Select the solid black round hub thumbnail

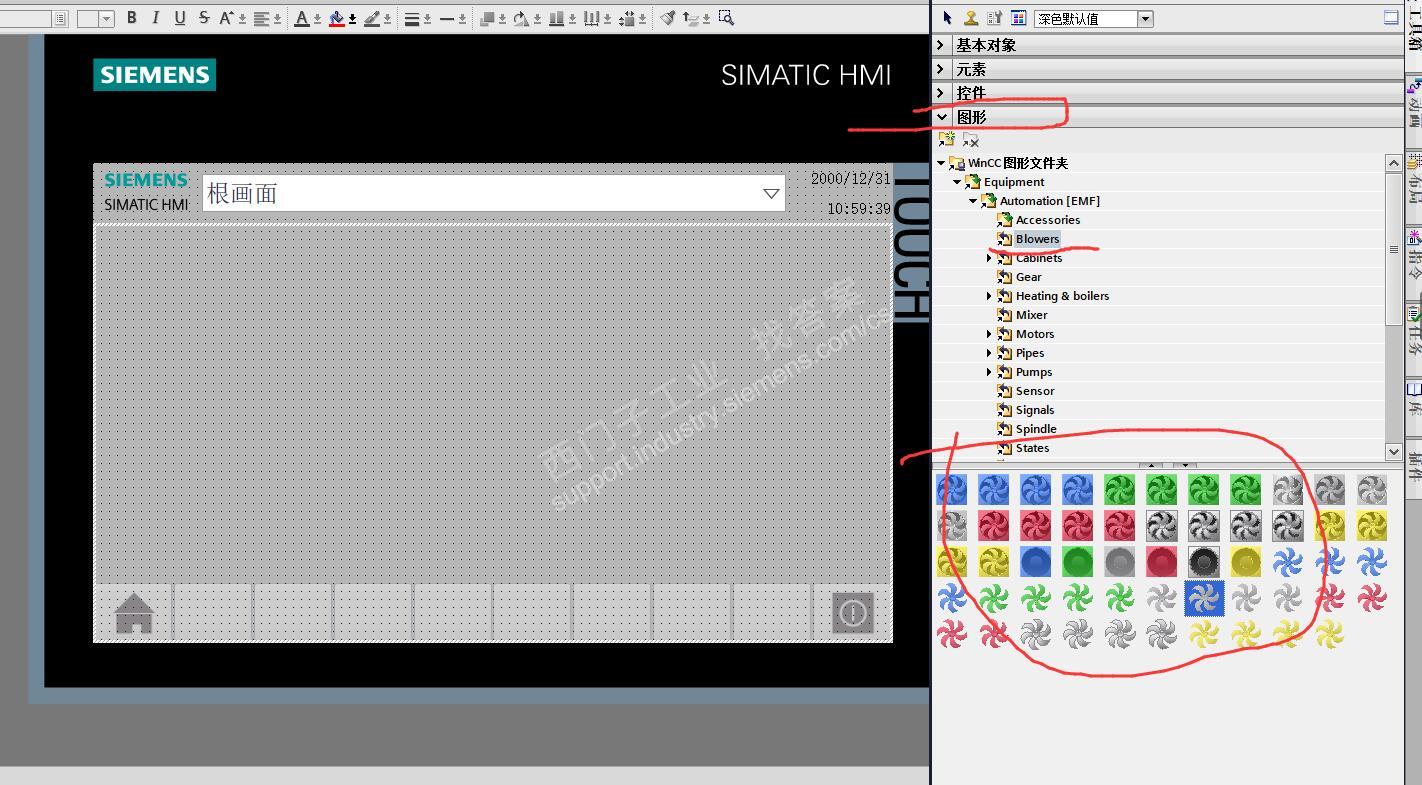point(1203,562)
